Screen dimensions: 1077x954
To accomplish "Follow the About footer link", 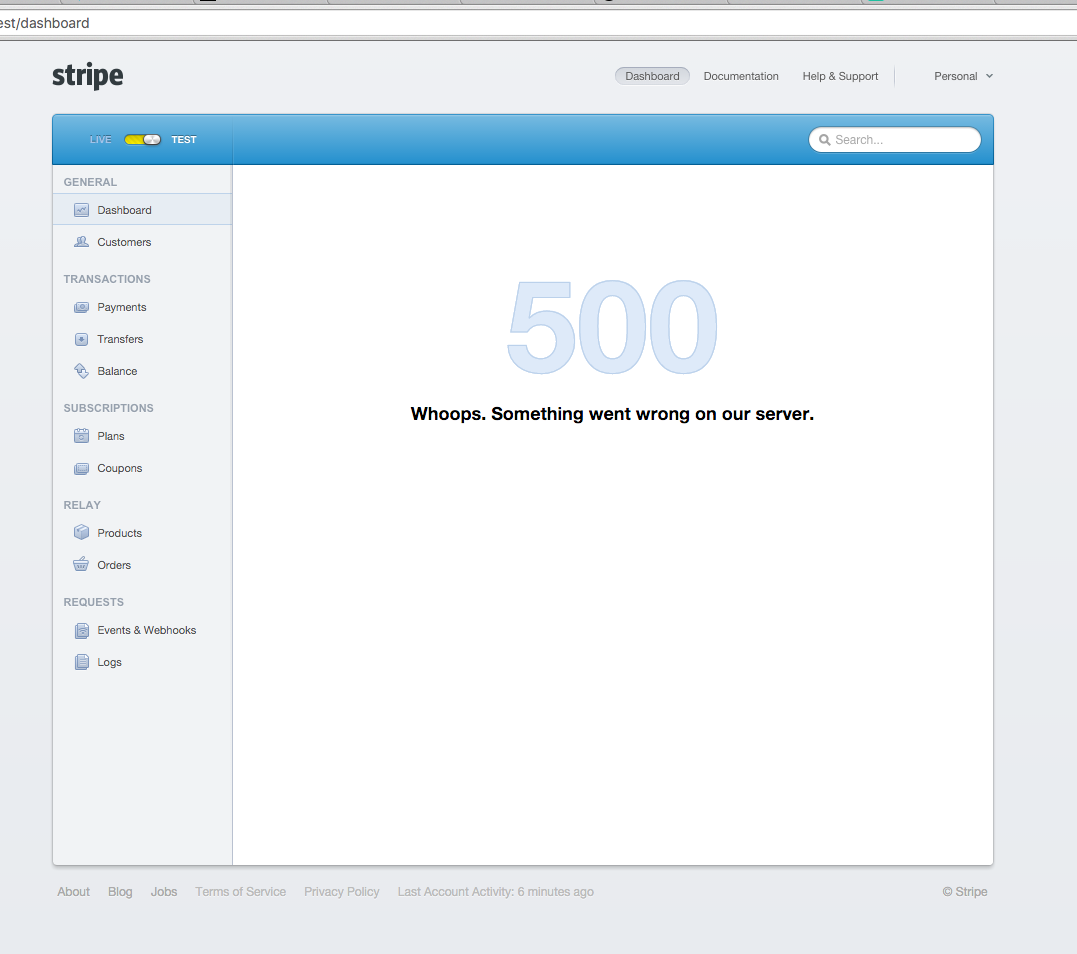I will [x=73, y=891].
